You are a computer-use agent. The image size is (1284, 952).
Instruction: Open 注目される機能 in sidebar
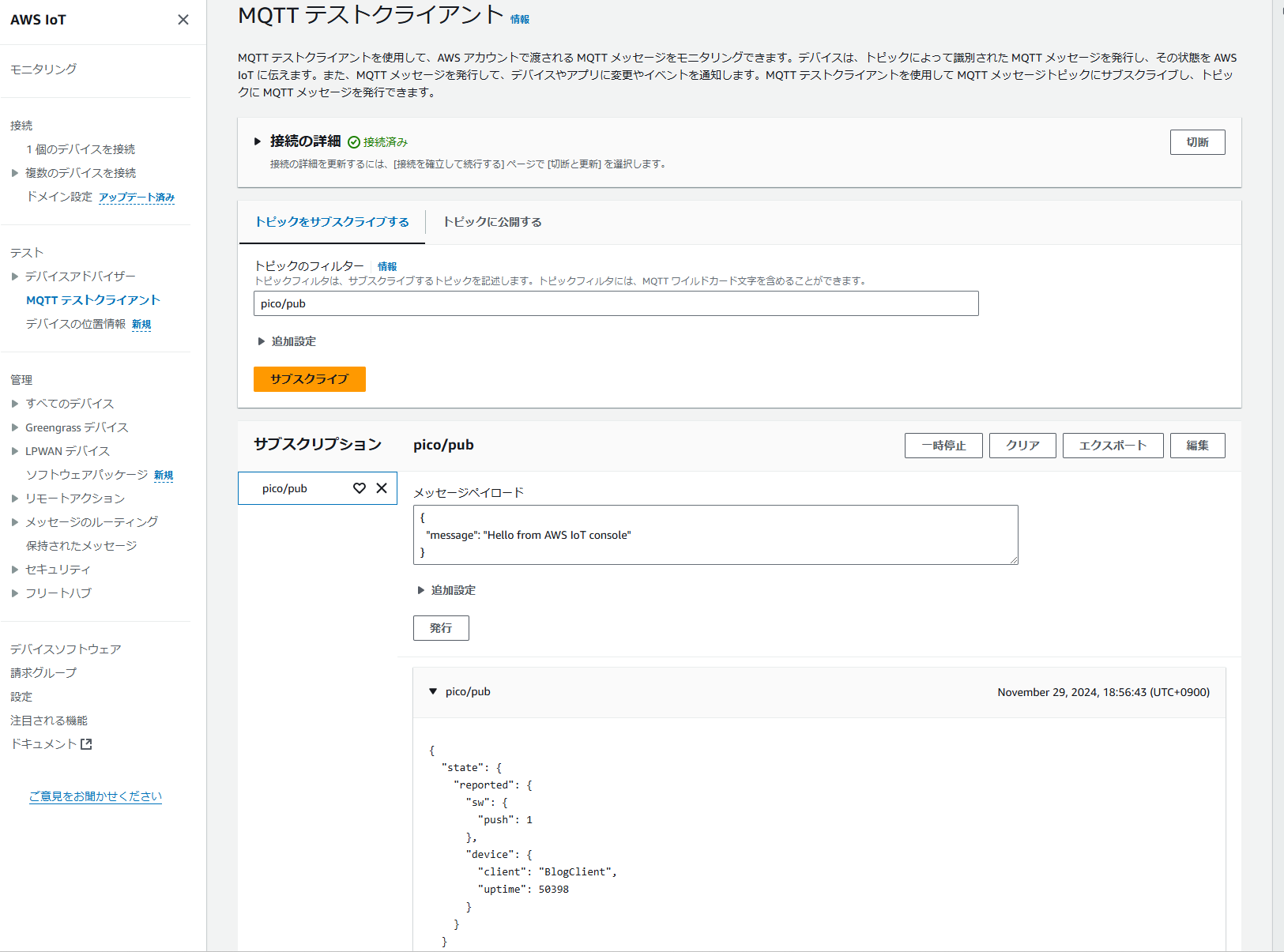point(49,721)
